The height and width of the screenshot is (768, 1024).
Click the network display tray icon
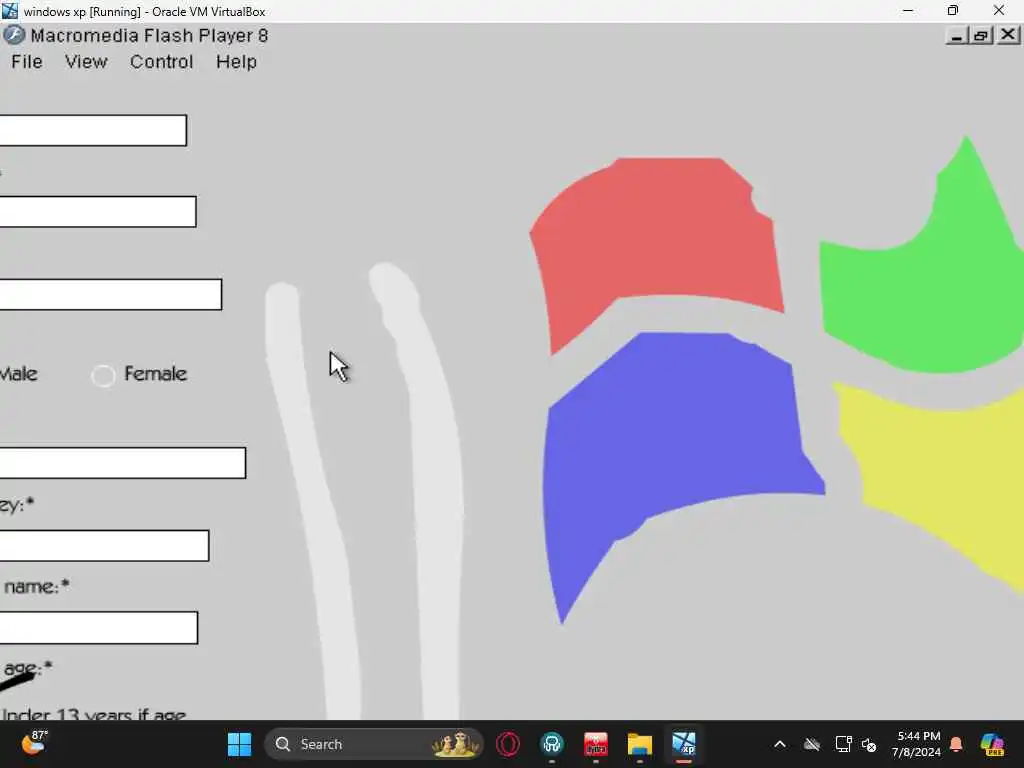843,744
